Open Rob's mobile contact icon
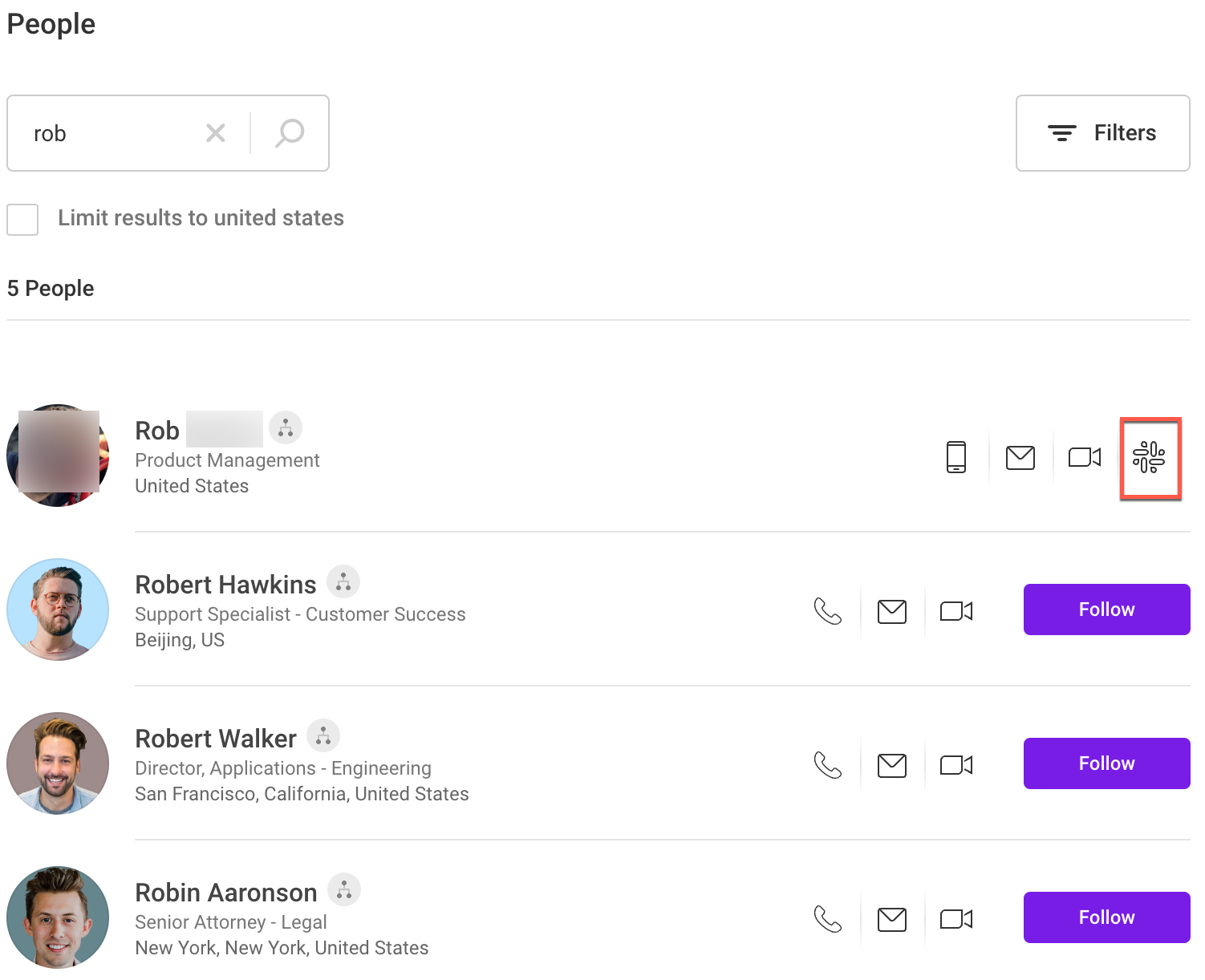Viewport: 1205px width, 980px height. coord(955,457)
